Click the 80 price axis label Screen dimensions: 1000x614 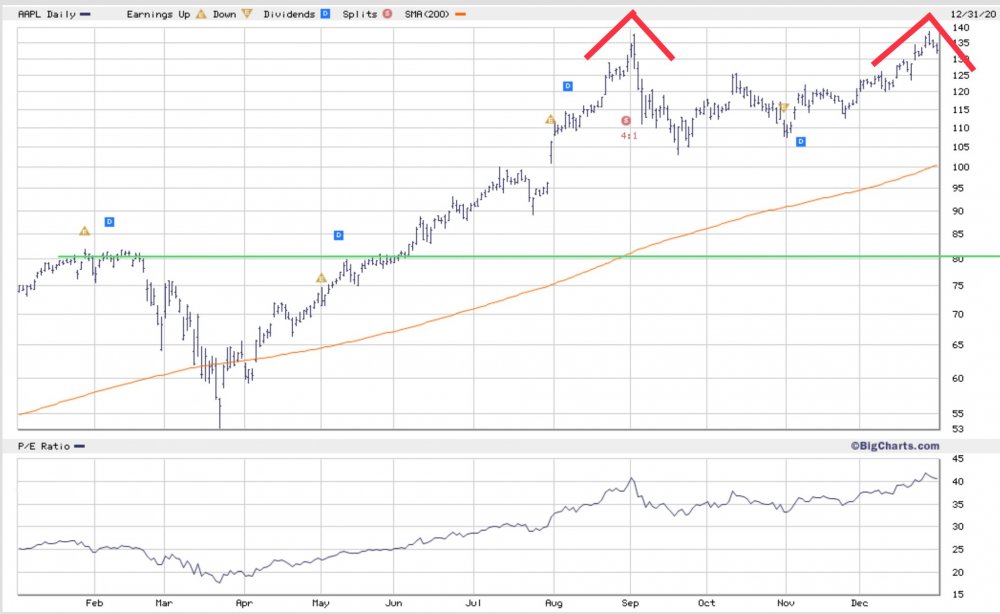coord(958,259)
